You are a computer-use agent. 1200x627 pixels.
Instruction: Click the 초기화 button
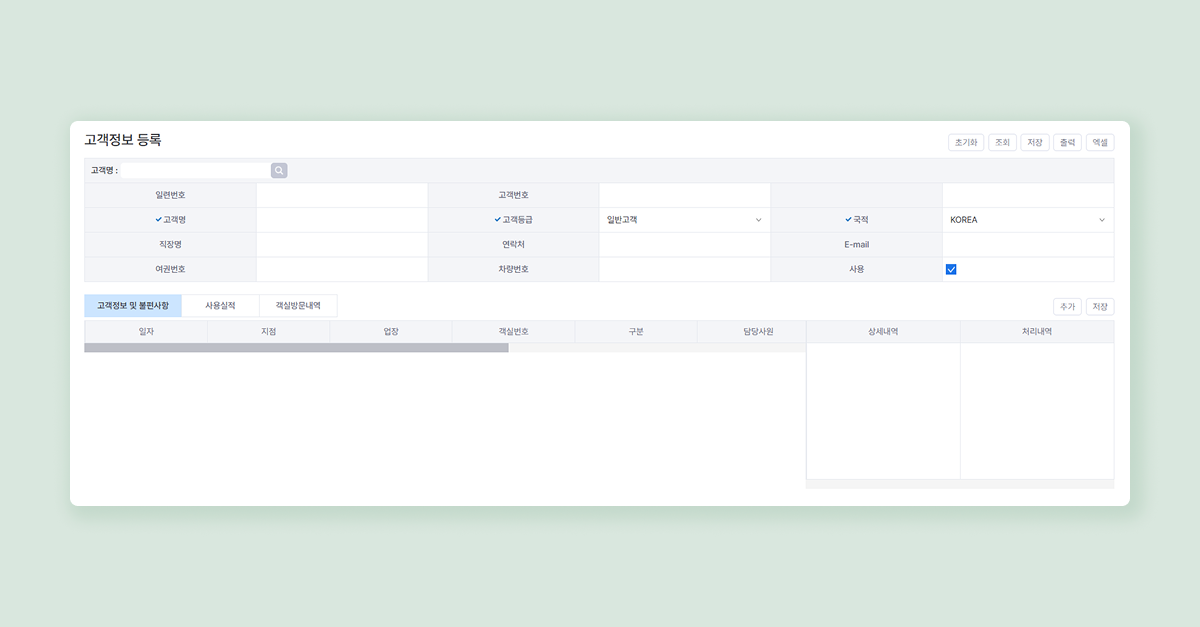coord(966,143)
